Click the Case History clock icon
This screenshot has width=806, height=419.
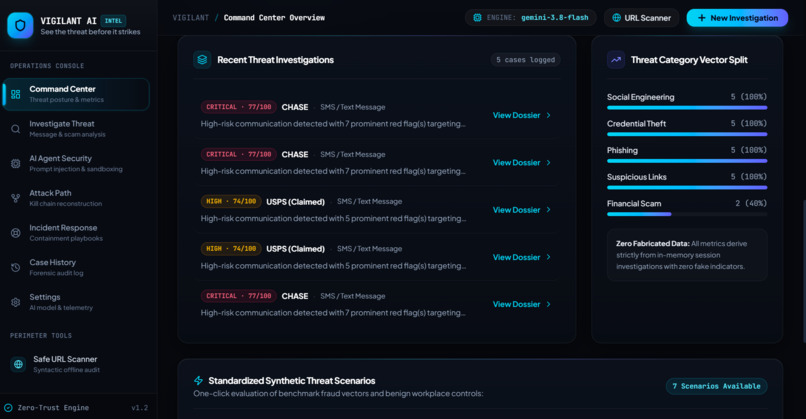(x=15, y=267)
